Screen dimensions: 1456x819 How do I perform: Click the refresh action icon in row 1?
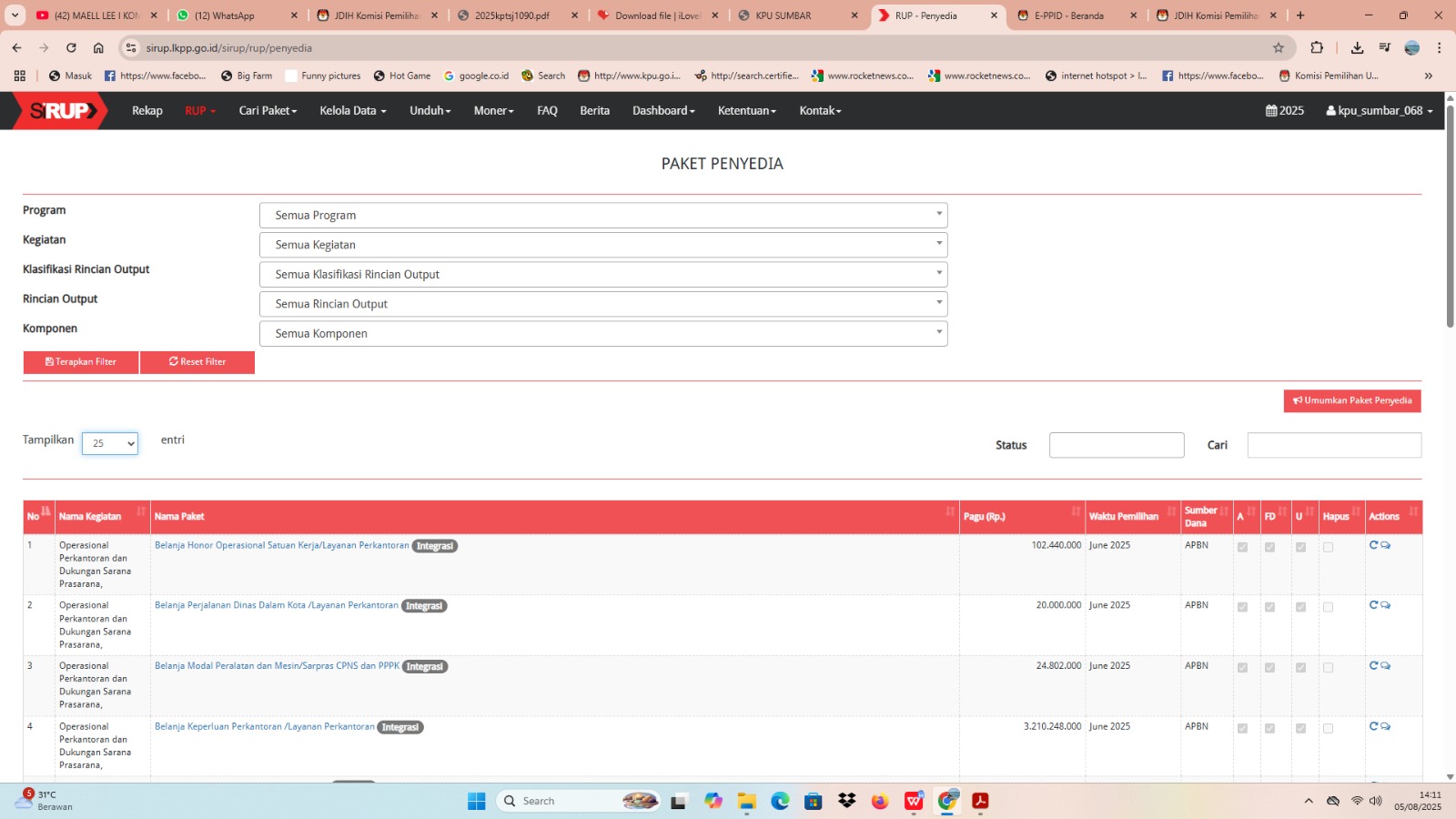[x=1373, y=545]
